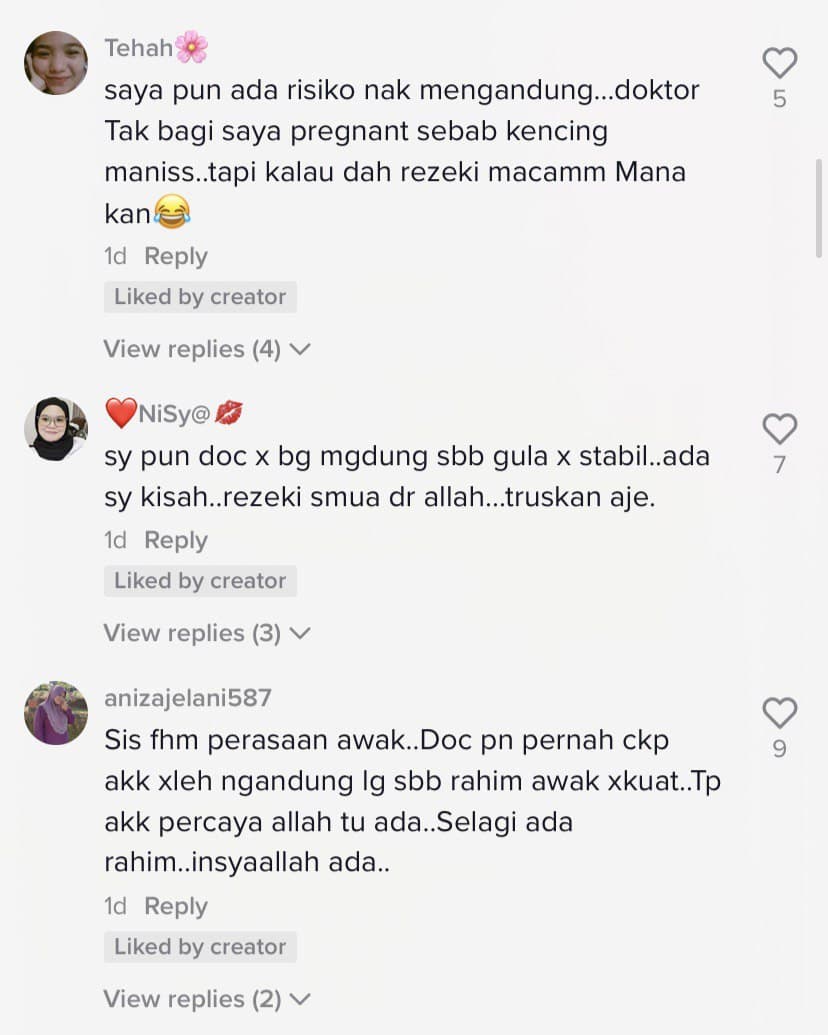Reply to Tehah's comment
The height and width of the screenshot is (1035, 828).
(176, 256)
